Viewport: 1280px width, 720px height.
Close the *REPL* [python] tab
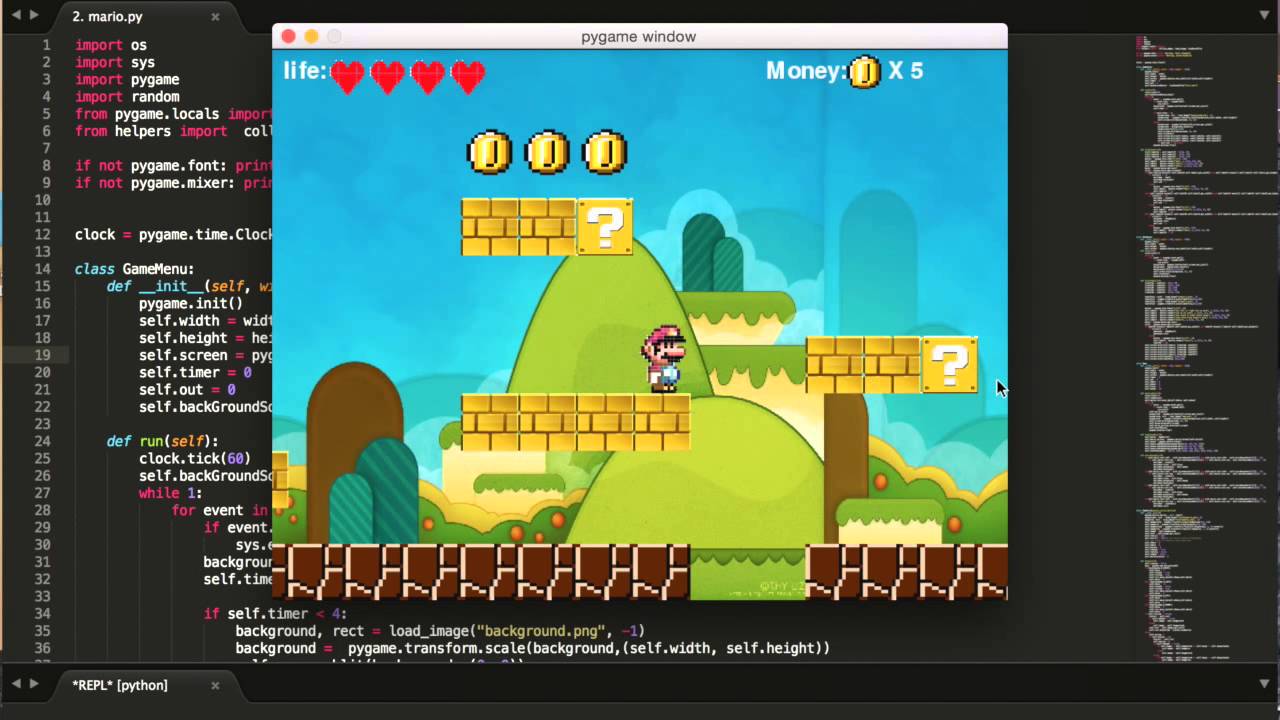coord(215,685)
